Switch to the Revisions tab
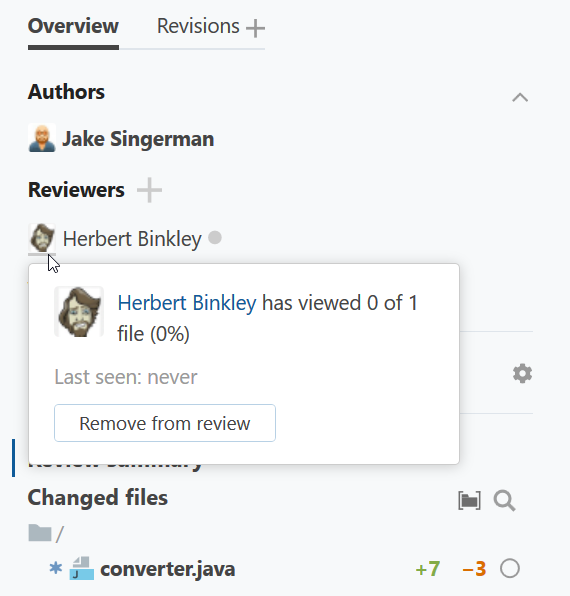Image resolution: width=570 pixels, height=596 pixels. coord(198,26)
